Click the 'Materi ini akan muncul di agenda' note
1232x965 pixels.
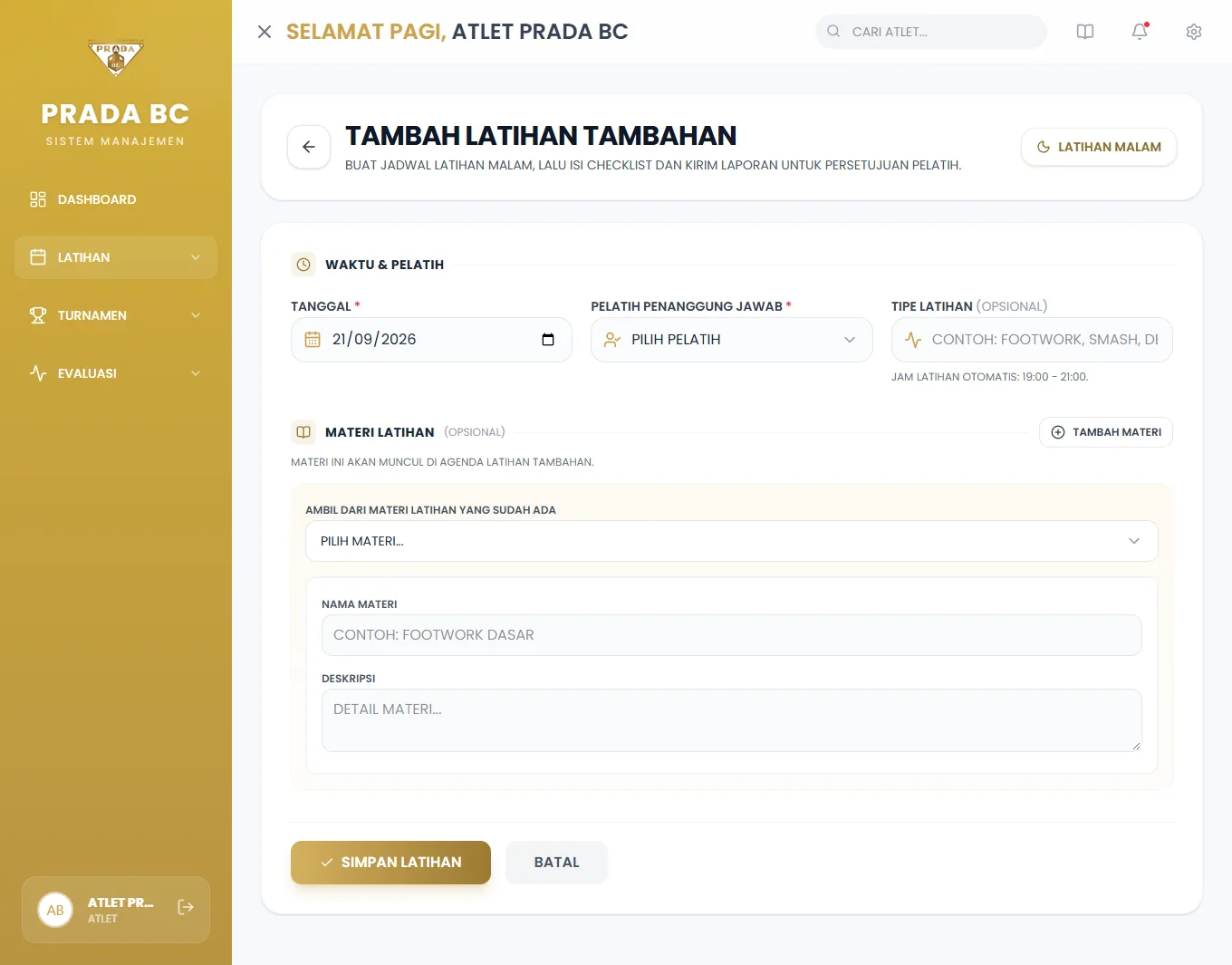tap(442, 462)
